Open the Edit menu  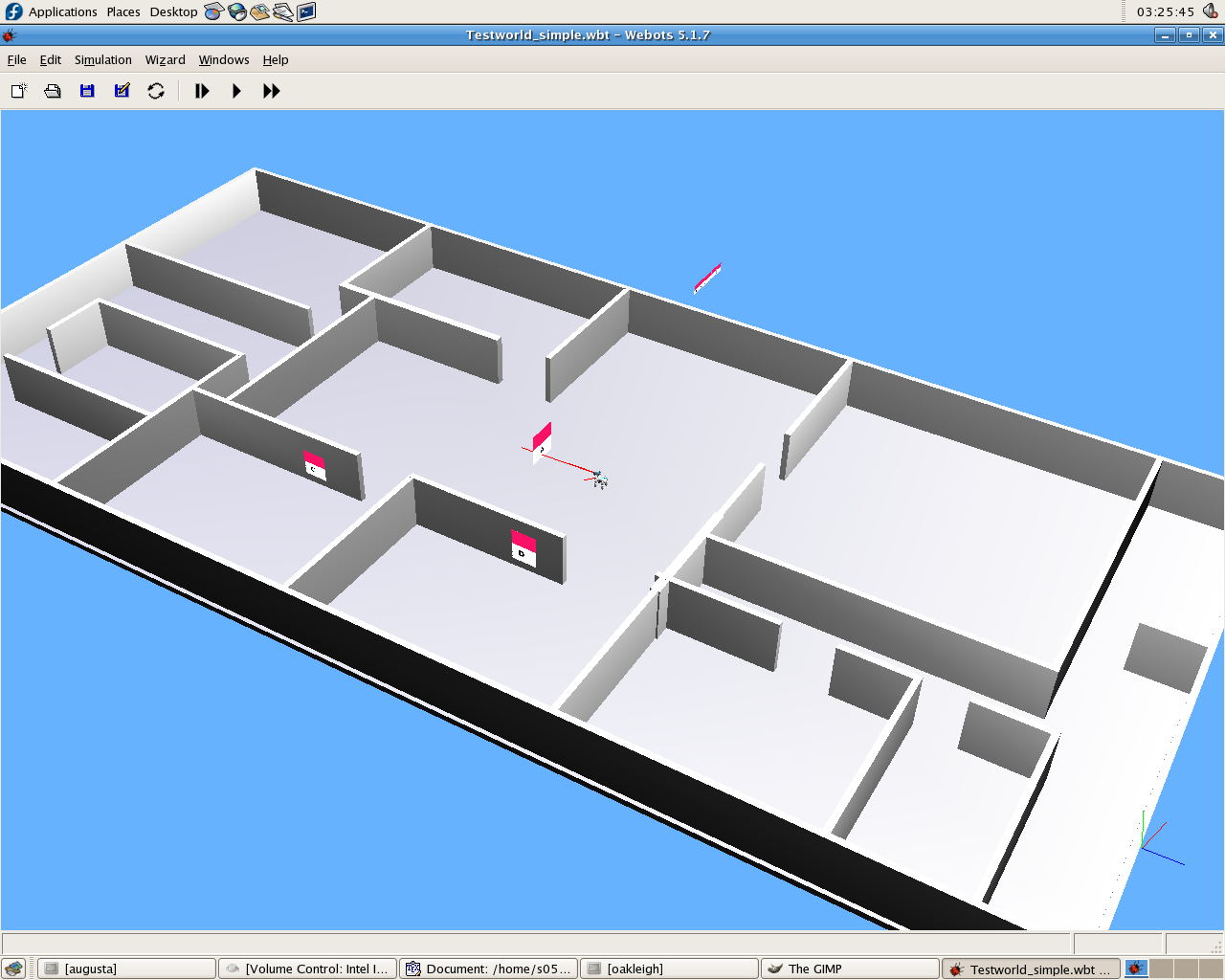[50, 59]
